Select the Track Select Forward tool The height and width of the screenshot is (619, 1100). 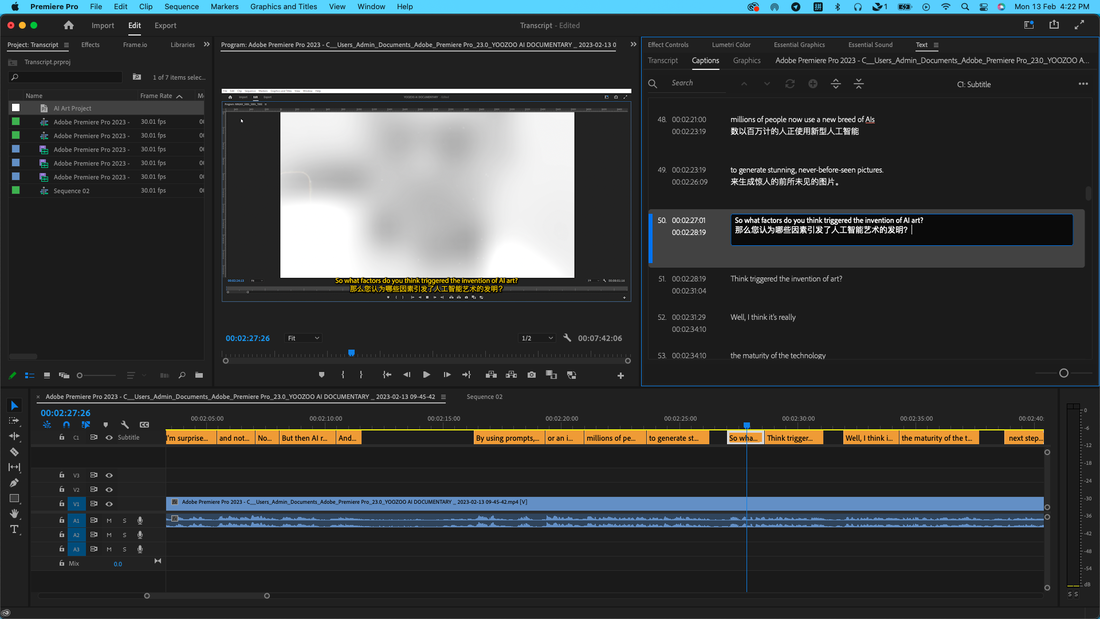[14, 421]
